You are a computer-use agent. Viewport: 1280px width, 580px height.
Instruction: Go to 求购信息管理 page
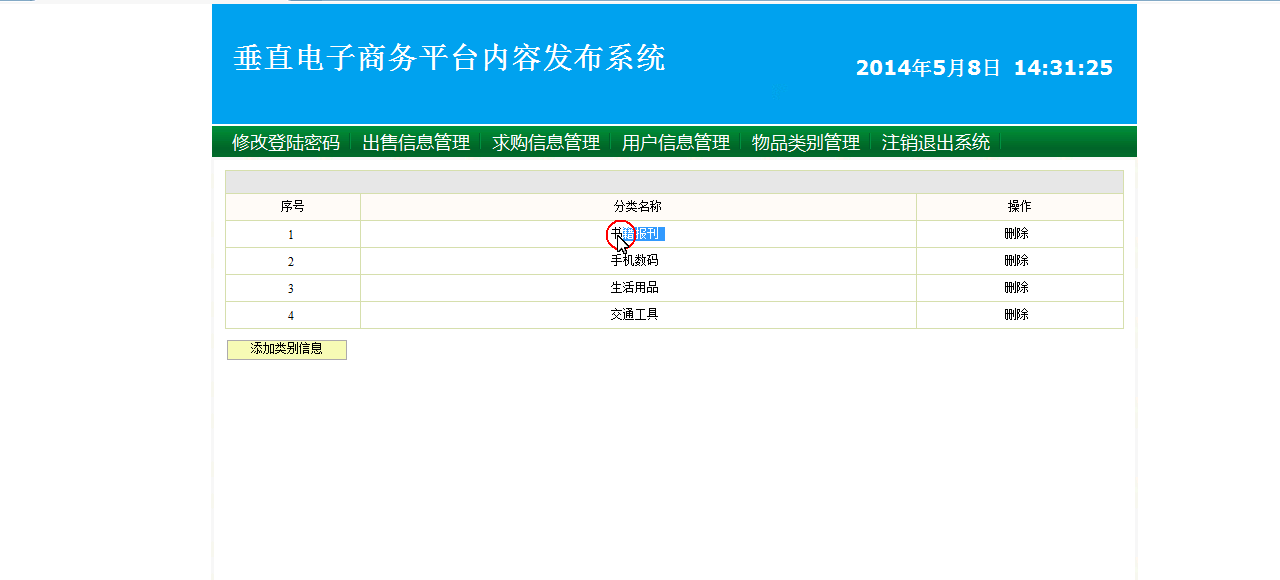click(546, 142)
